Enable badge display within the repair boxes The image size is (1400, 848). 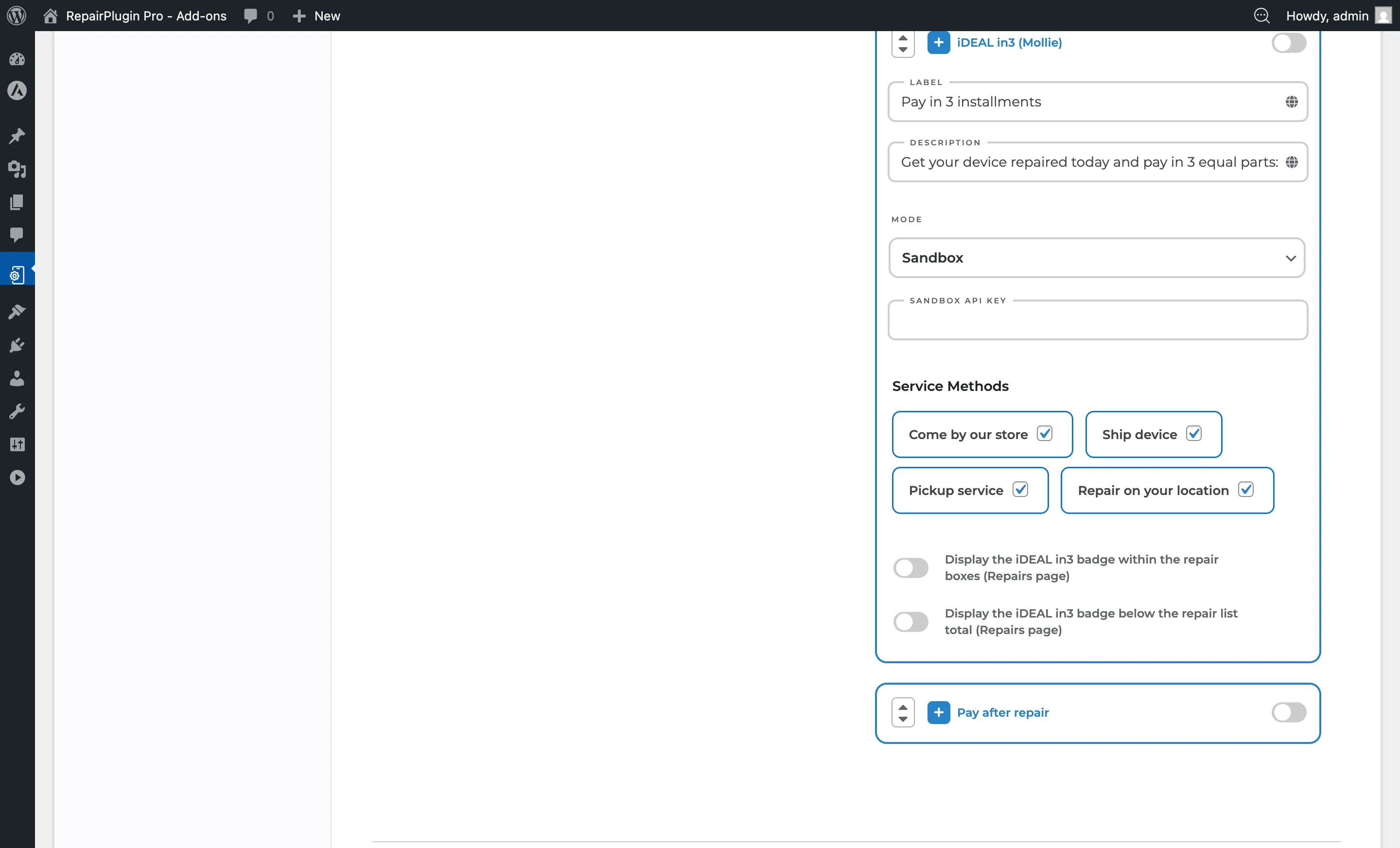911,568
